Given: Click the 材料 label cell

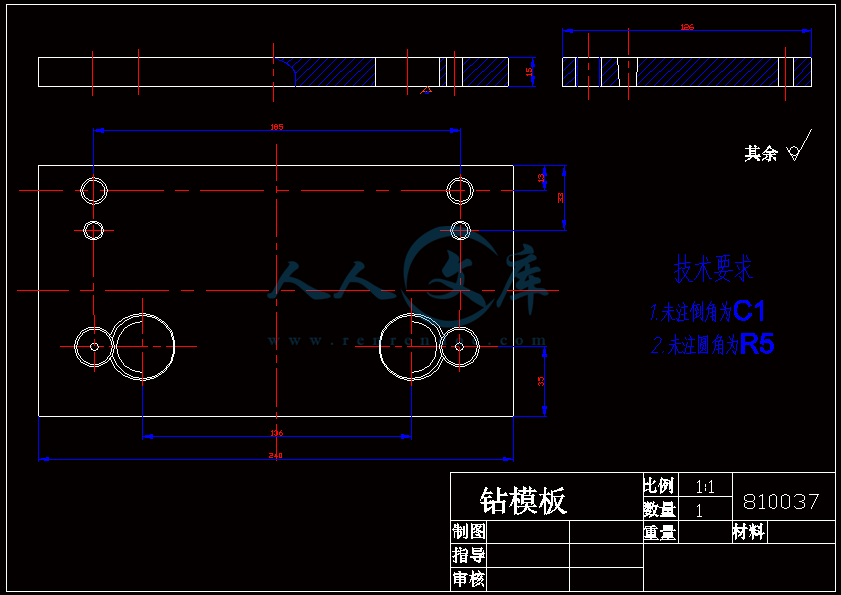Looking at the screenshot, I should 749,532.
